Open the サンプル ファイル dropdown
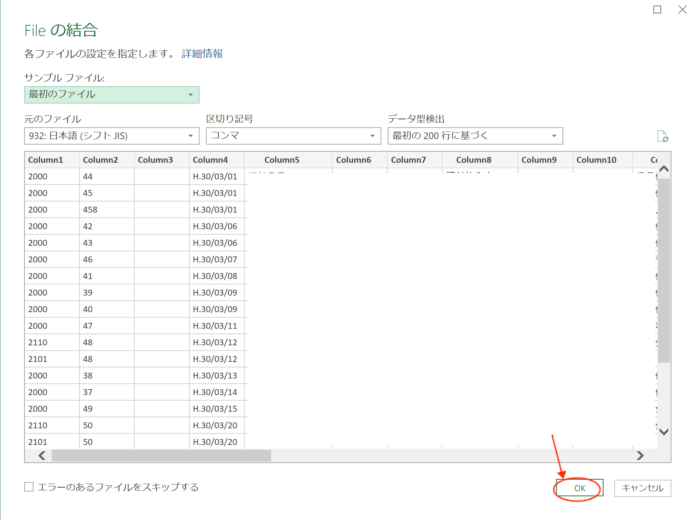The image size is (694, 520). click(x=111, y=95)
